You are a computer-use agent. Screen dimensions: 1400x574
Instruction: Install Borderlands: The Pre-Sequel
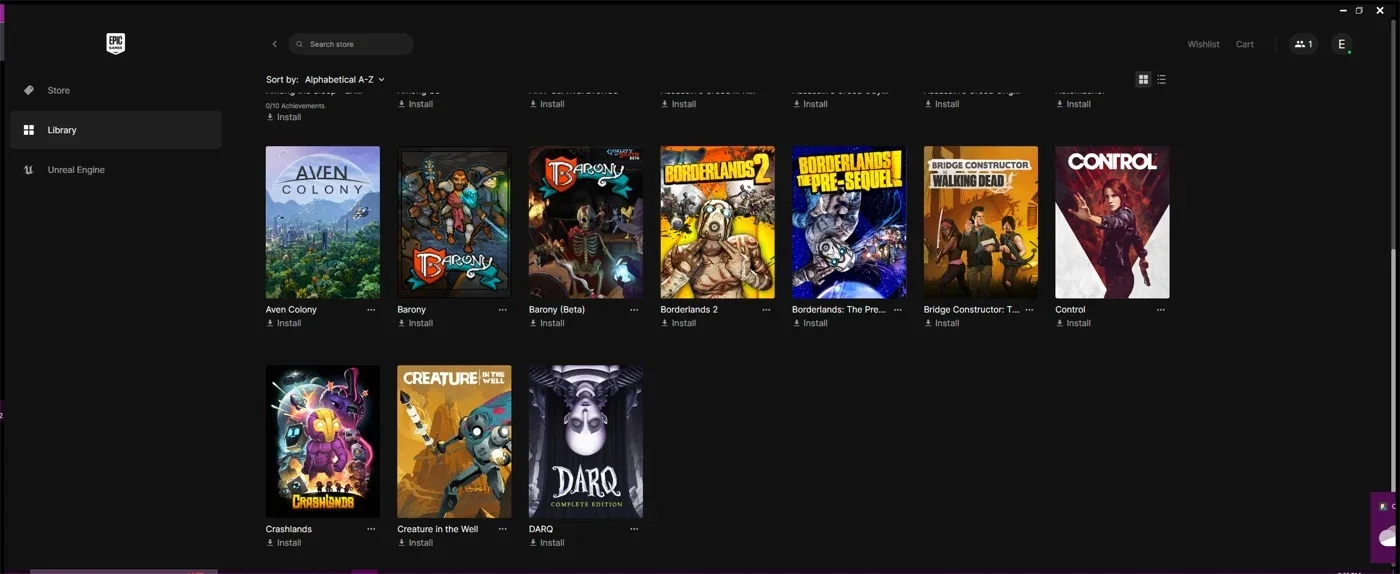811,323
